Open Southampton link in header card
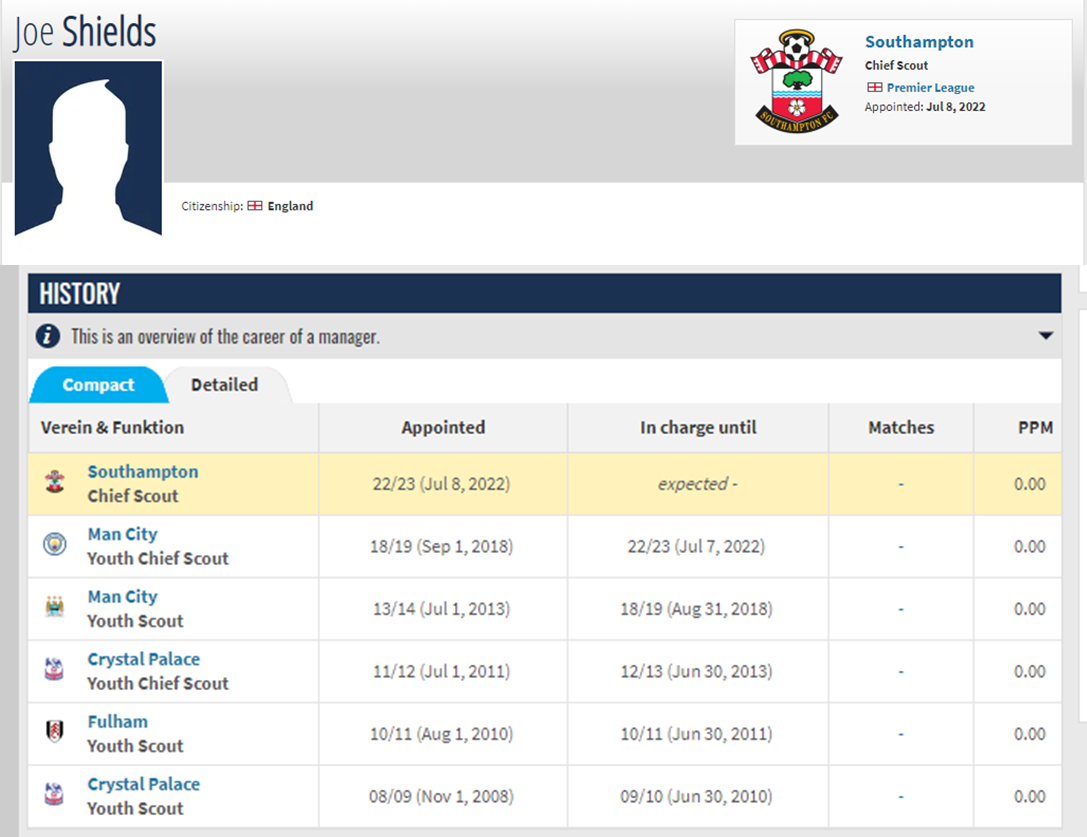 click(x=919, y=42)
